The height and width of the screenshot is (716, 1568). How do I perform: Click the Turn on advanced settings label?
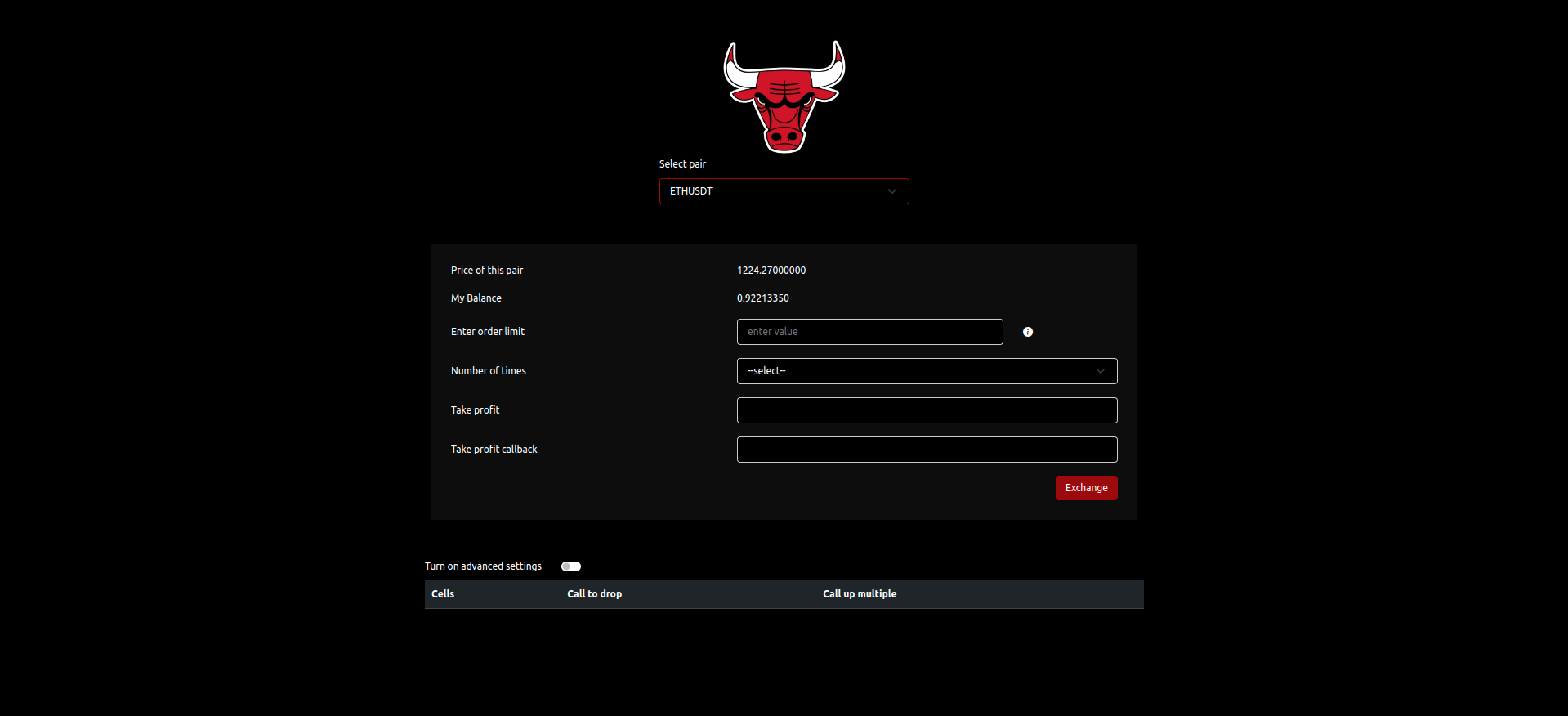483,566
